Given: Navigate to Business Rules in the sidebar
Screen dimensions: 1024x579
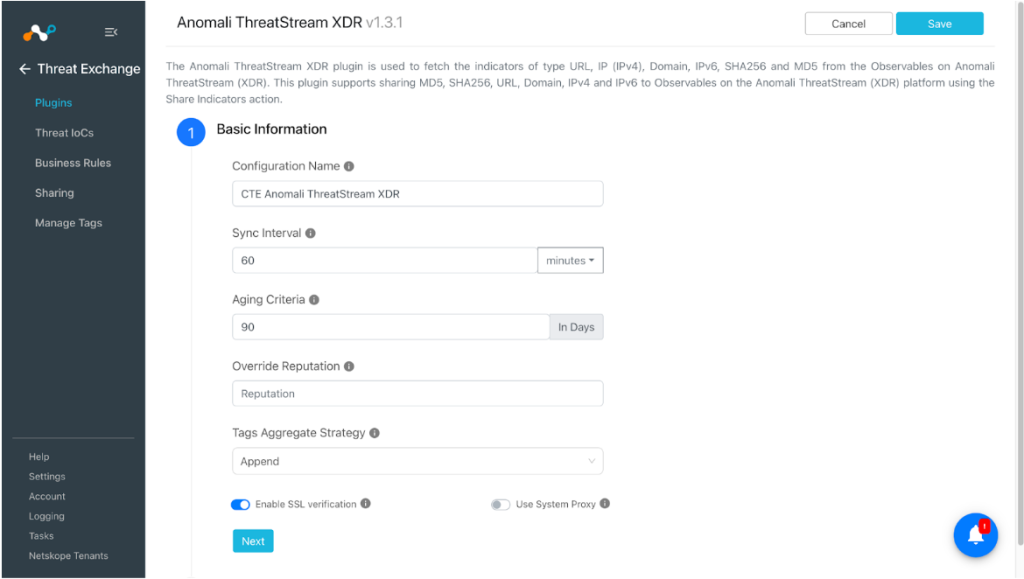Looking at the screenshot, I should point(72,162).
